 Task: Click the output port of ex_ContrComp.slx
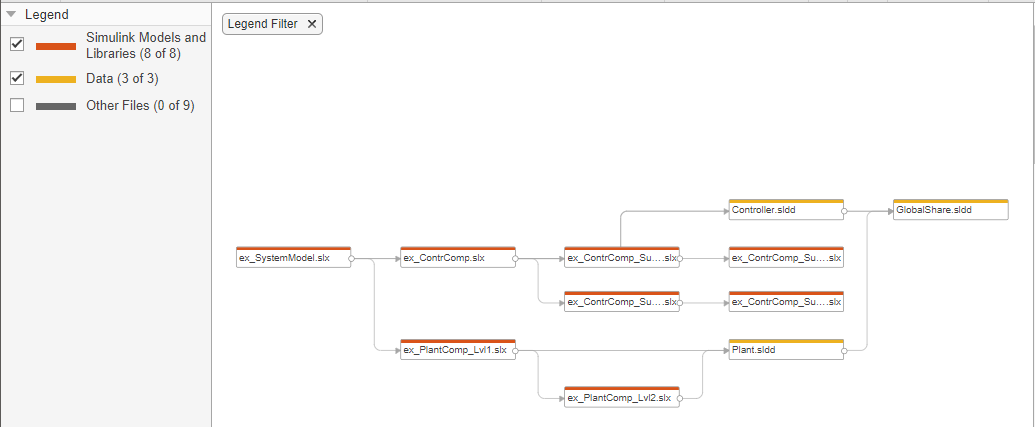tap(515, 258)
